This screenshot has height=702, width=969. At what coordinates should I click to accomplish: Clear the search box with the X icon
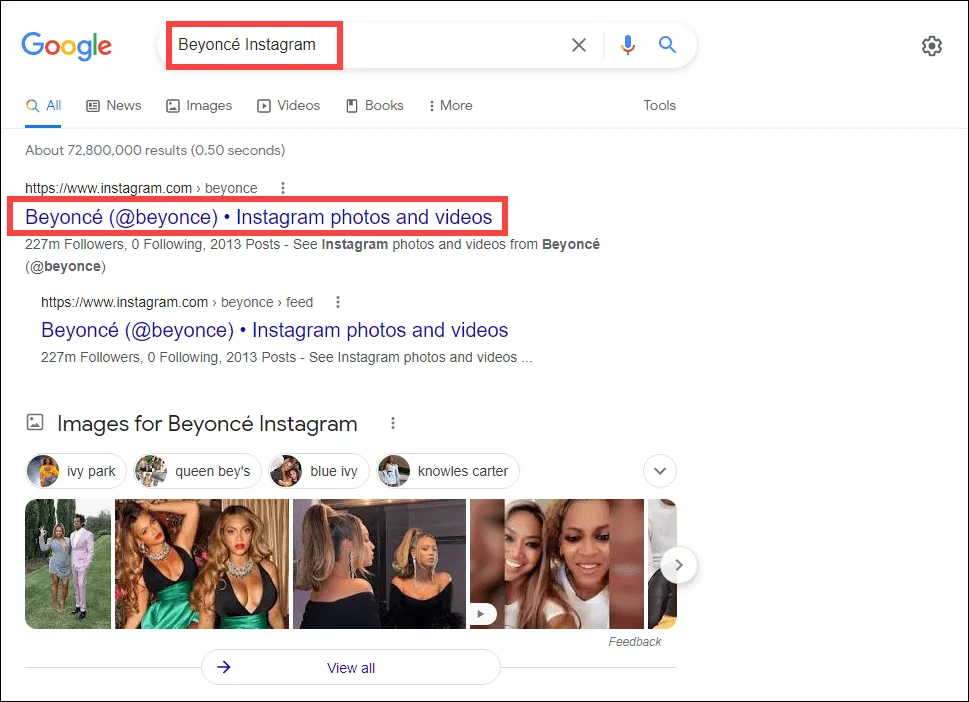click(x=579, y=45)
